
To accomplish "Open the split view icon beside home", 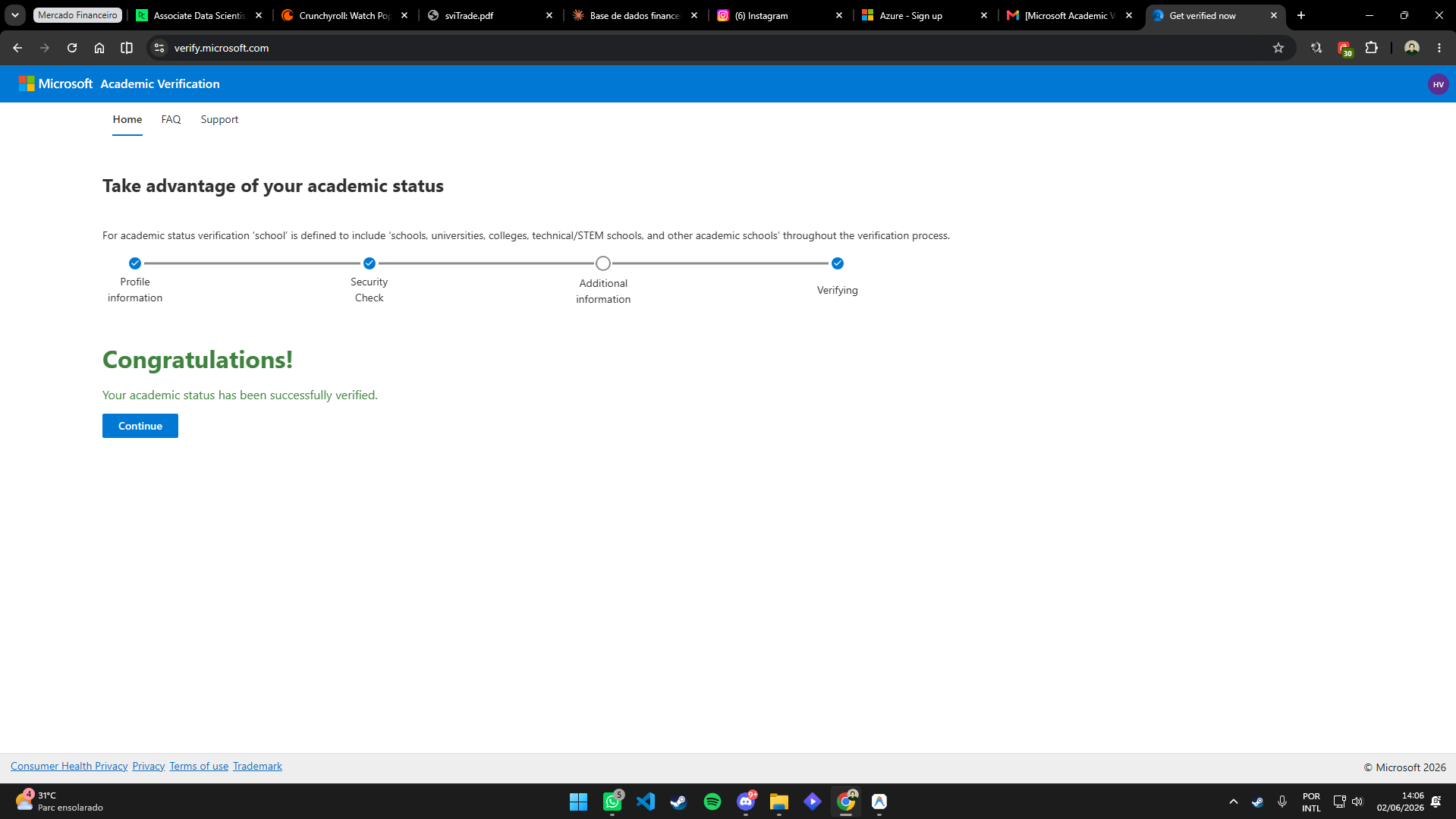I will (x=127, y=48).
